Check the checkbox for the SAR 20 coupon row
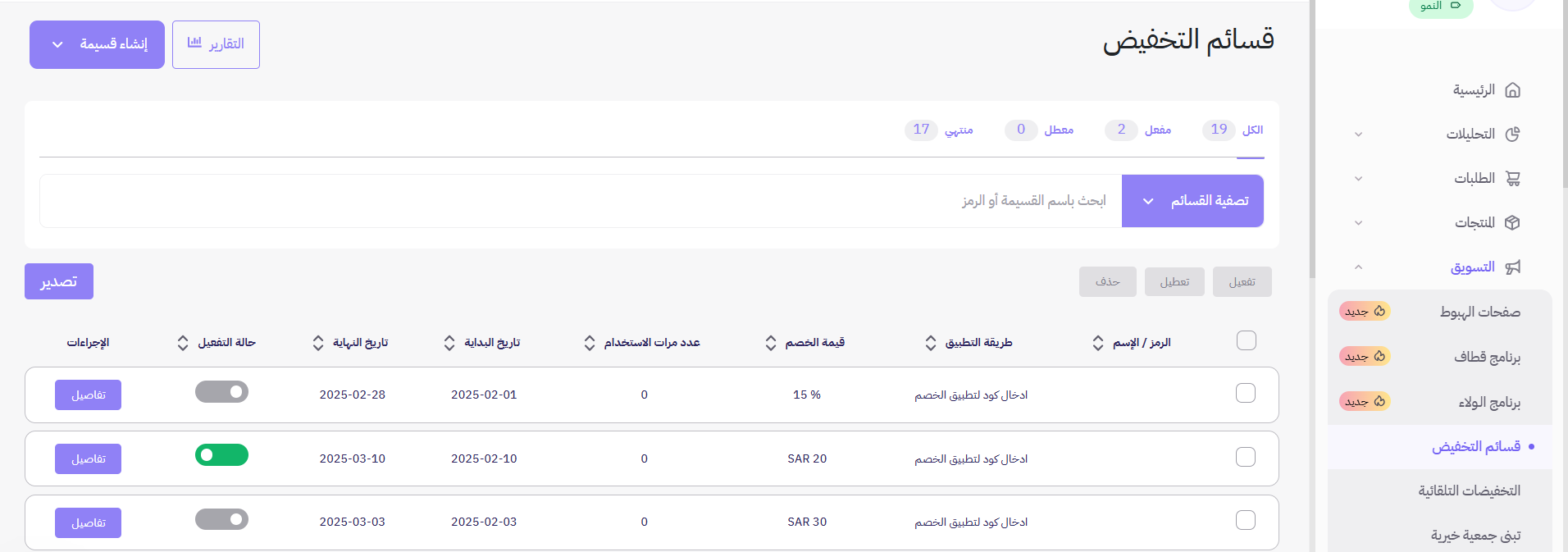This screenshot has height=552, width=1568. tap(1246, 457)
